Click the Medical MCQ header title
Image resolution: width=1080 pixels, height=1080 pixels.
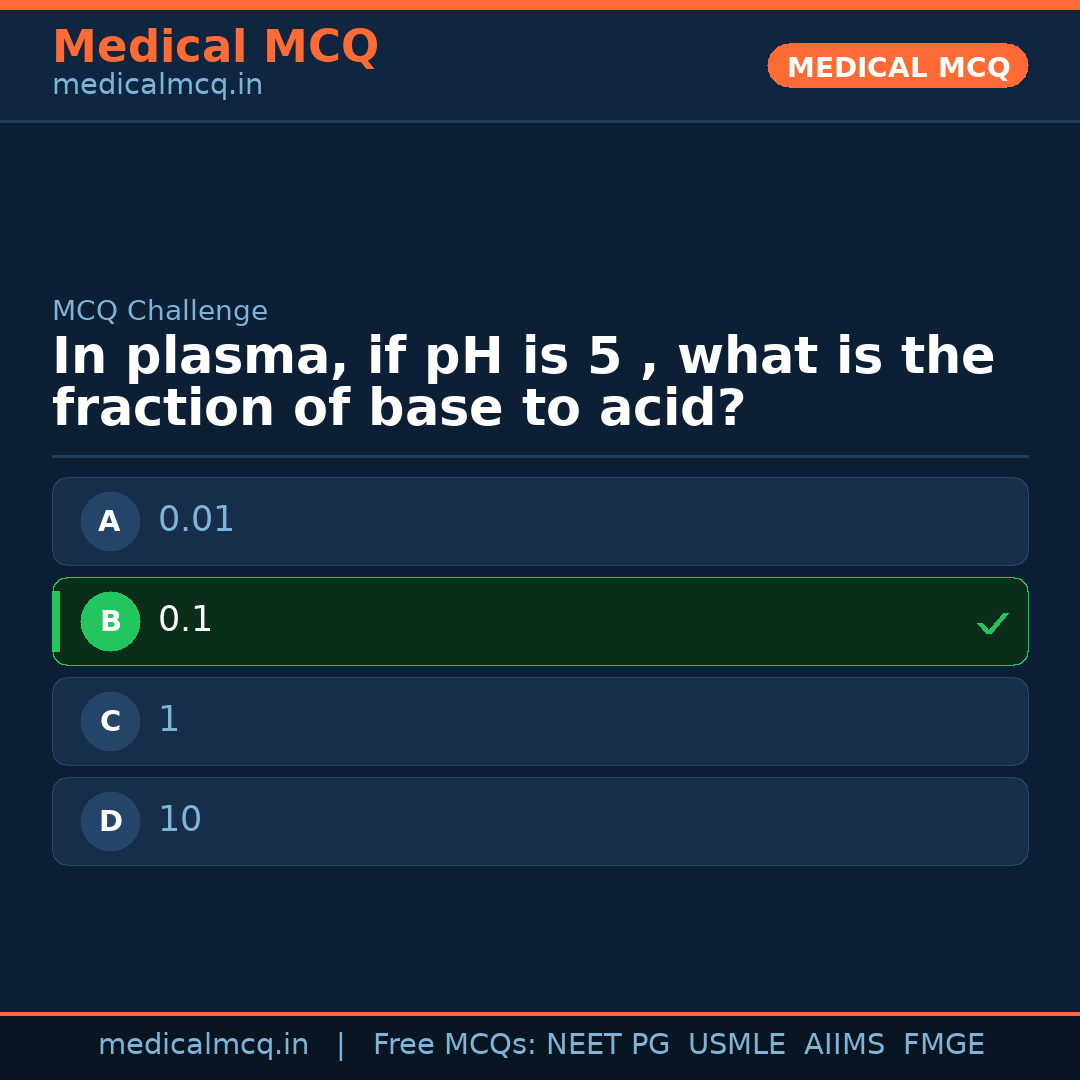[215, 47]
